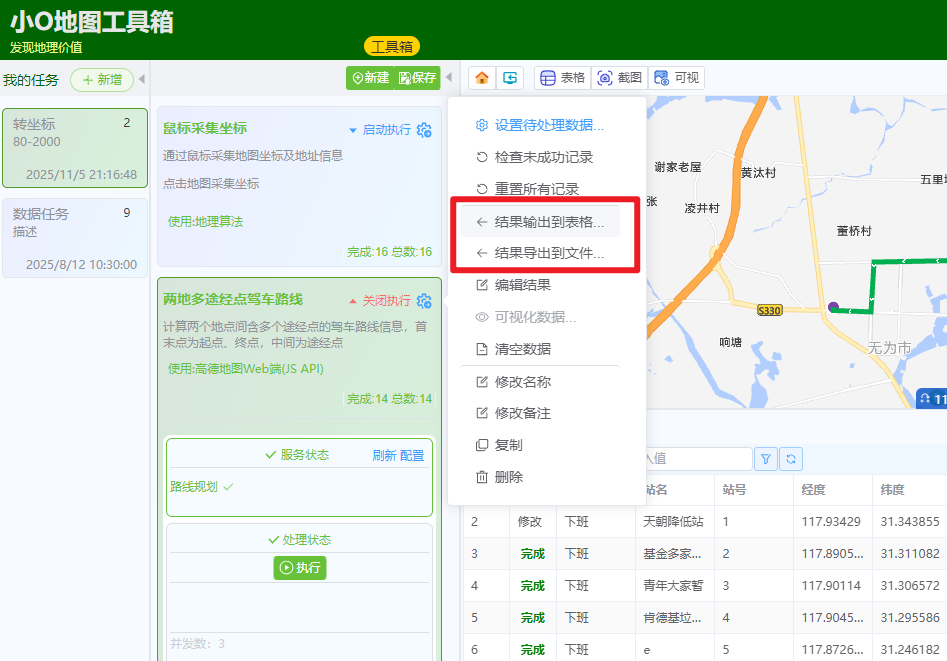Collapse 关闭执行 on 两地多途经点驾车路线 card
Screen dimensions: 947x661
[380, 301]
